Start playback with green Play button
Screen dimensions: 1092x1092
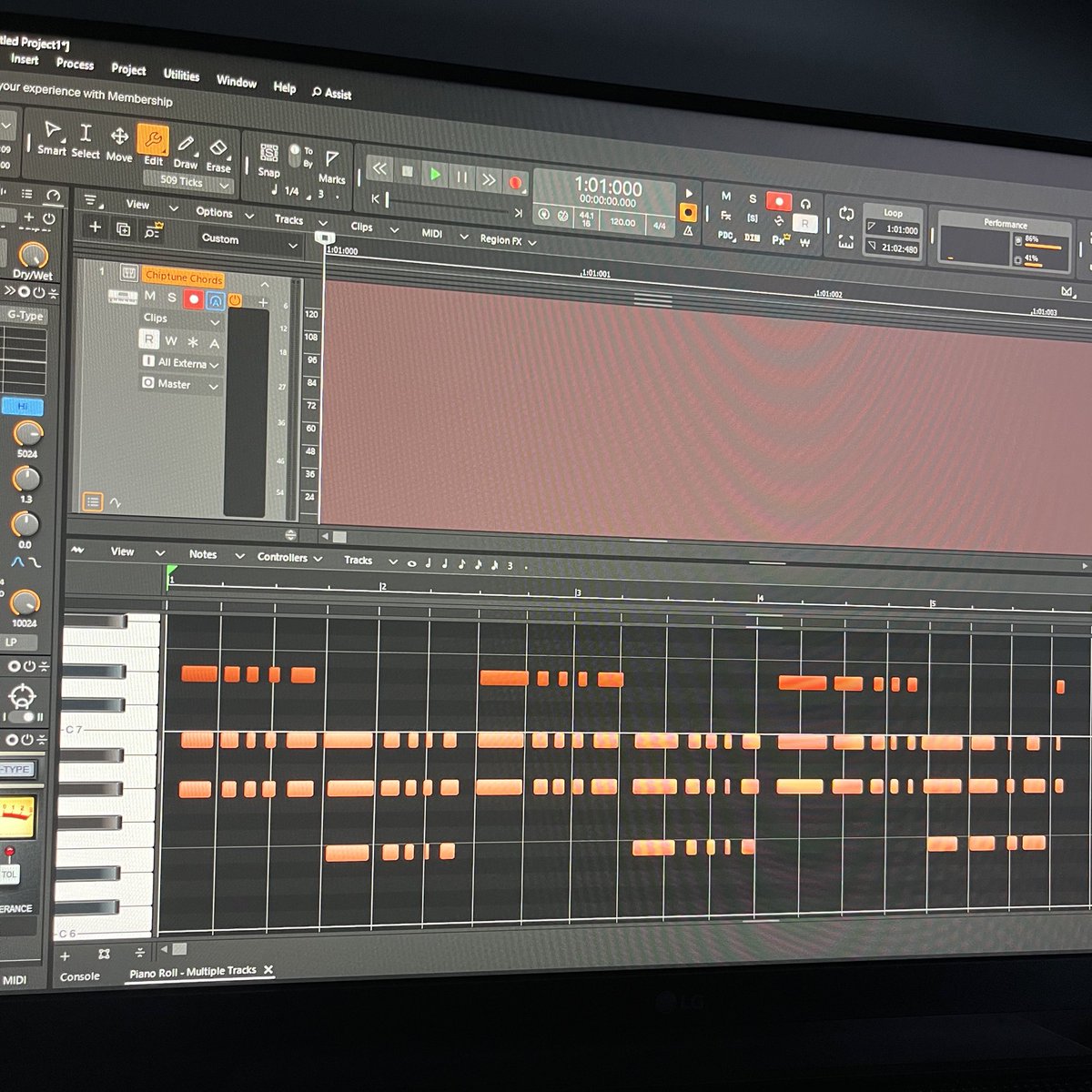435,174
